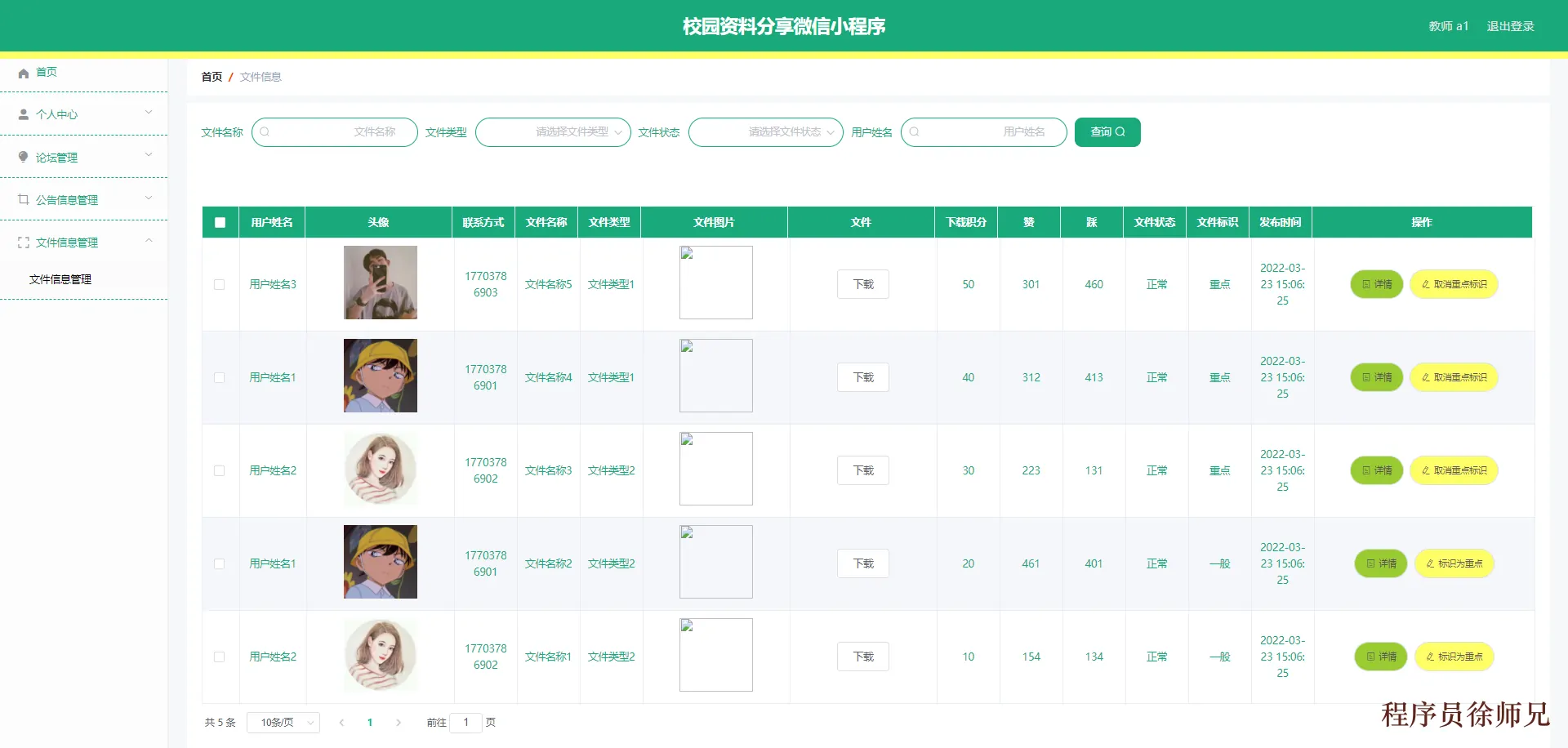
Task: Click 下载 for row 文件名称1
Action: 863,657
